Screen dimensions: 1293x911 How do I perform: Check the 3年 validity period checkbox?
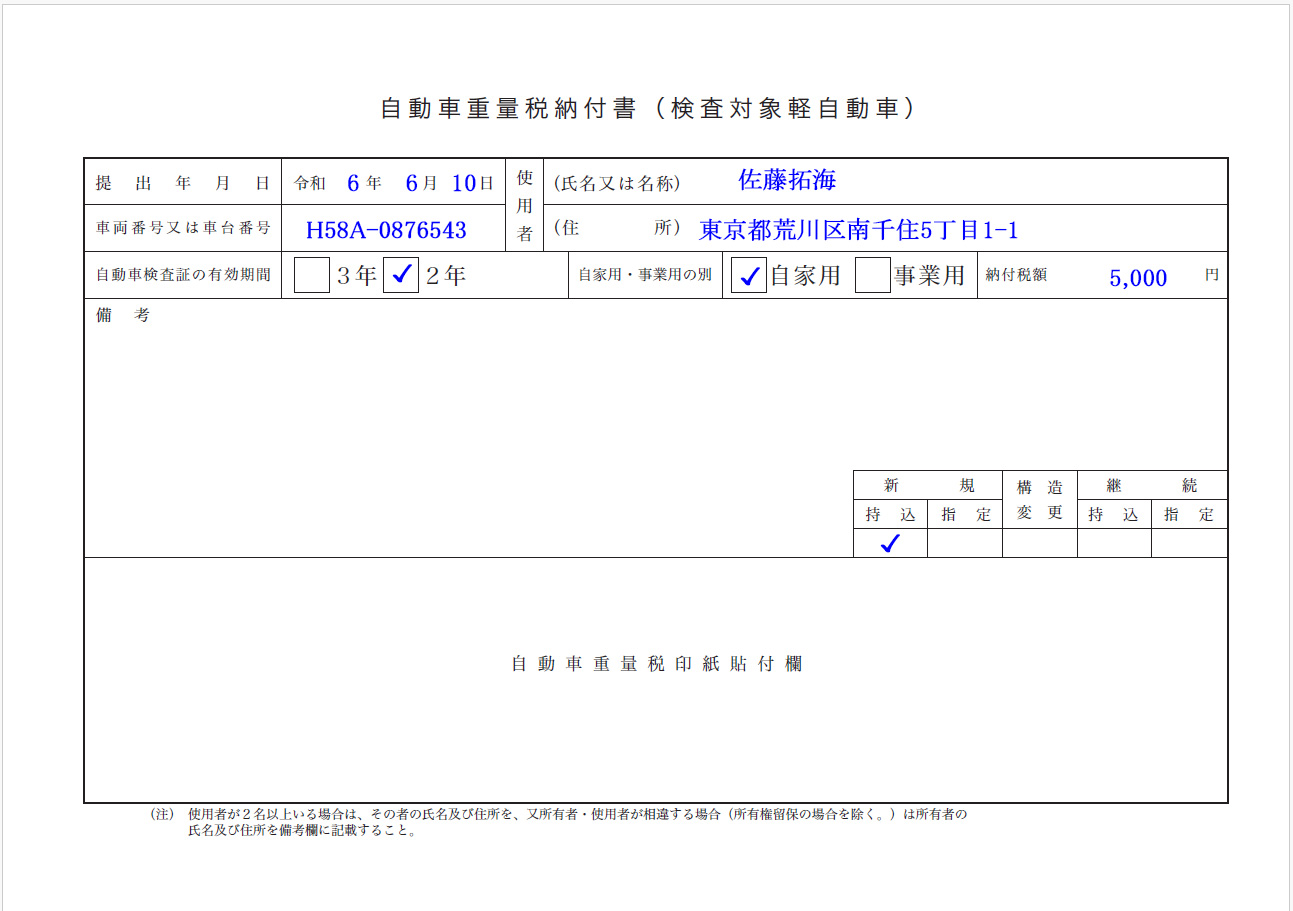click(x=312, y=275)
